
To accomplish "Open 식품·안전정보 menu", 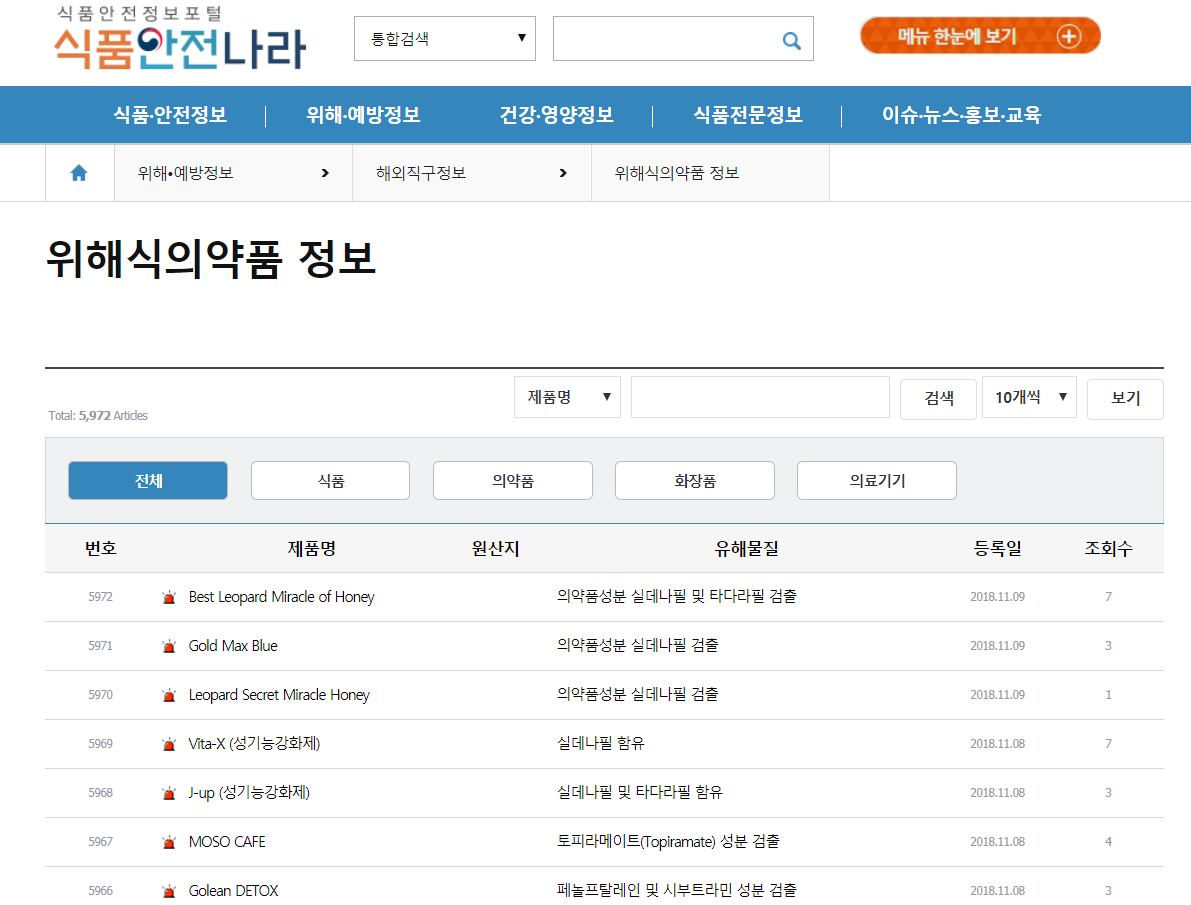I will (170, 115).
